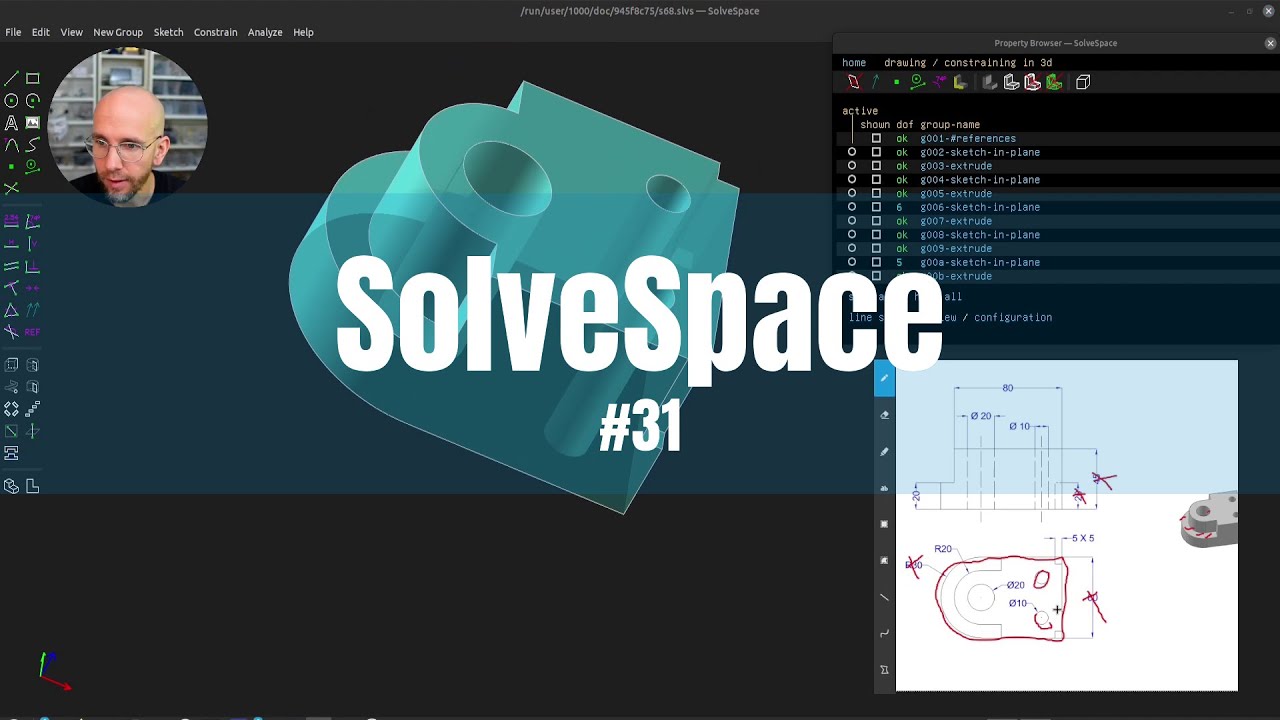The width and height of the screenshot is (1280, 720).
Task: Click the nearest isometric view toolbar icon
Action: point(11,486)
